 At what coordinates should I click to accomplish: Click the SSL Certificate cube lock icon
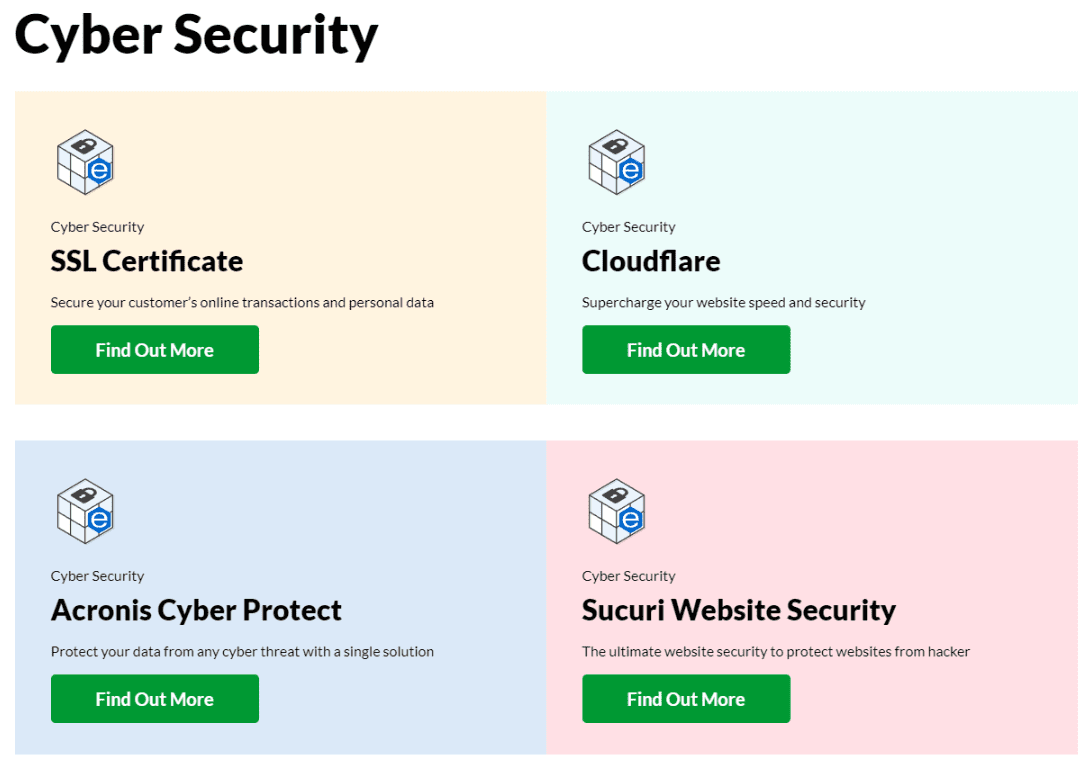click(x=85, y=162)
